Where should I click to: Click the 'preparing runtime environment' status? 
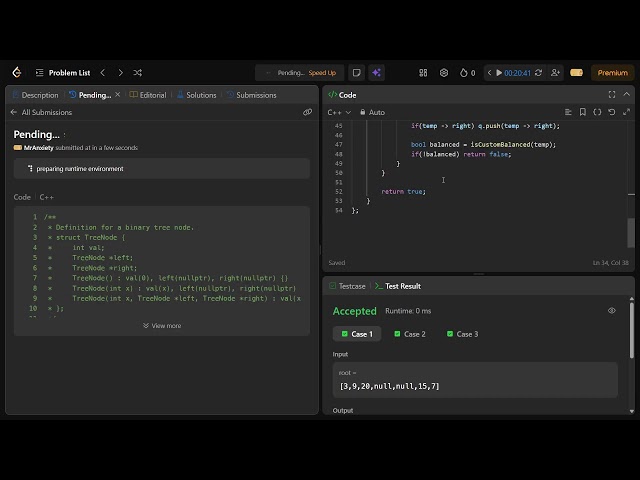tap(80, 169)
